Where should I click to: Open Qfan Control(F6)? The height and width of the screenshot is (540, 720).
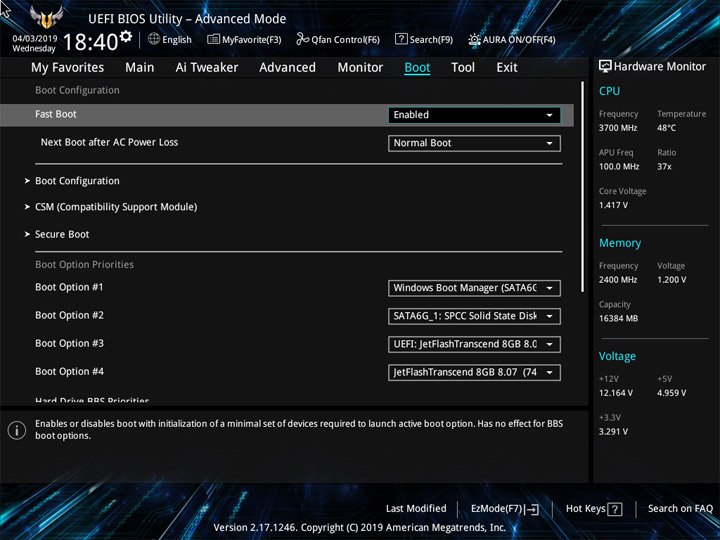point(338,39)
